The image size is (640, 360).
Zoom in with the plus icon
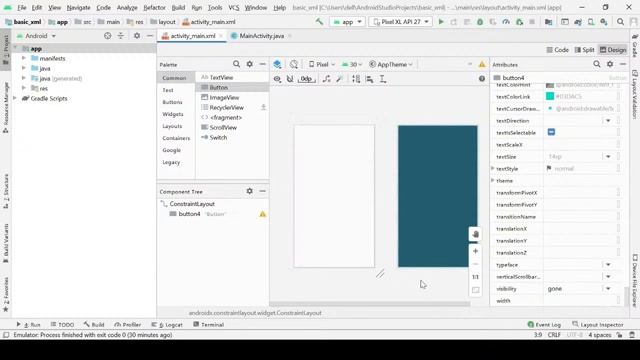[476, 251]
